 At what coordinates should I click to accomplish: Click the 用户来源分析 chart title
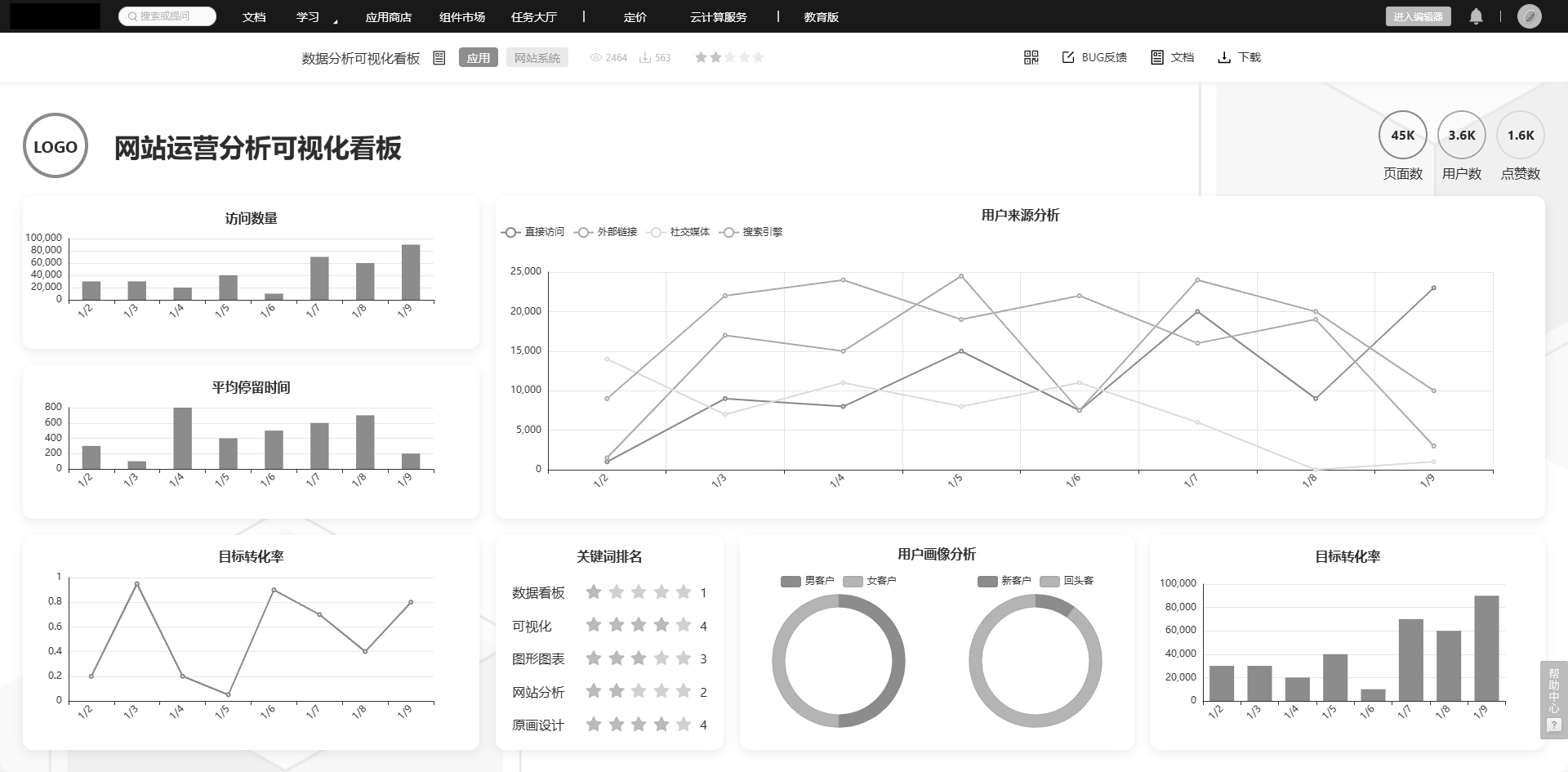coord(1020,215)
